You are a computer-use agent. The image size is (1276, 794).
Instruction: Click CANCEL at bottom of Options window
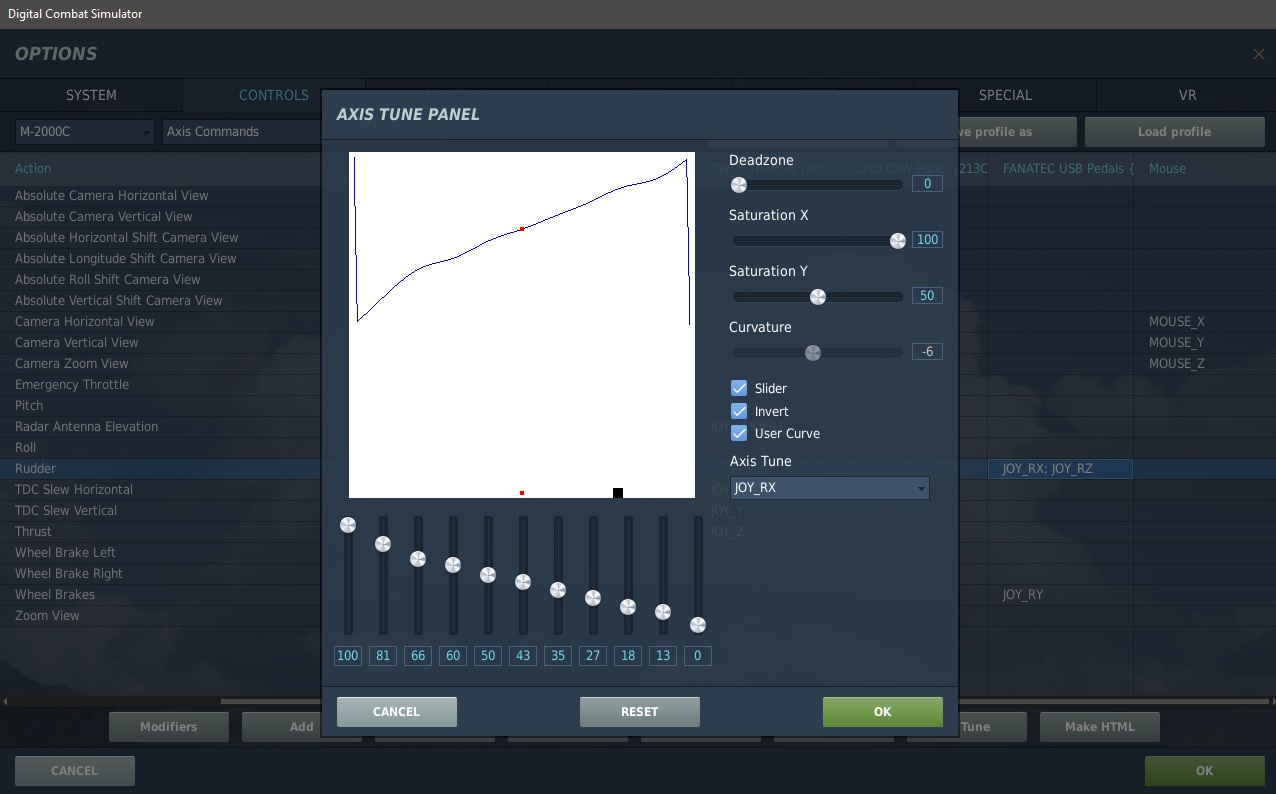(x=74, y=771)
